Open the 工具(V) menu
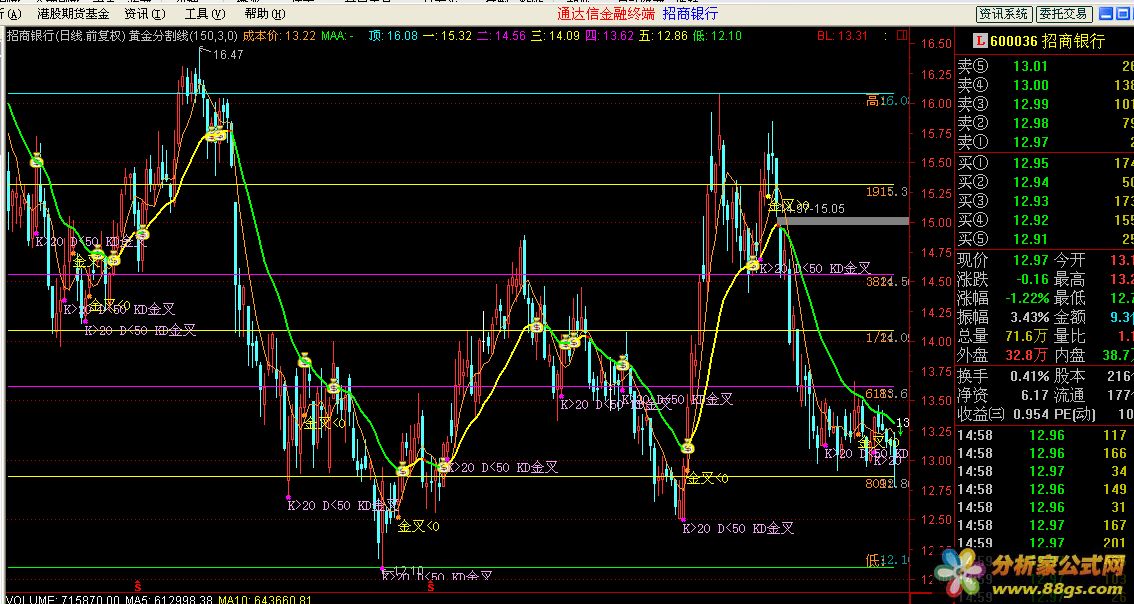 coord(205,14)
